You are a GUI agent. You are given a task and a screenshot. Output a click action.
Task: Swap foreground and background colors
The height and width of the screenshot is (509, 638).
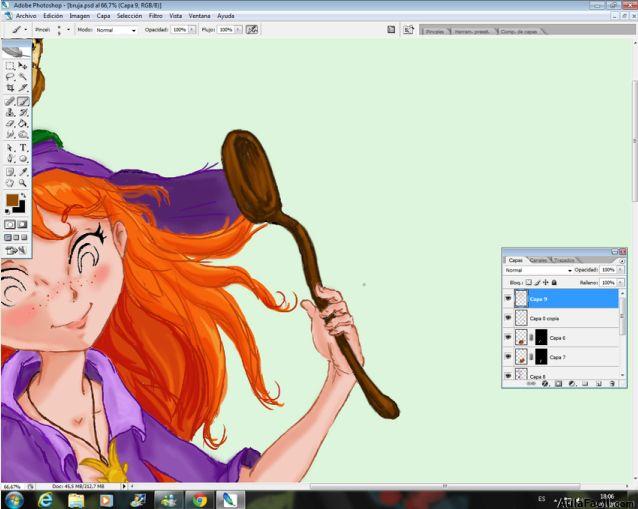click(x=23, y=195)
